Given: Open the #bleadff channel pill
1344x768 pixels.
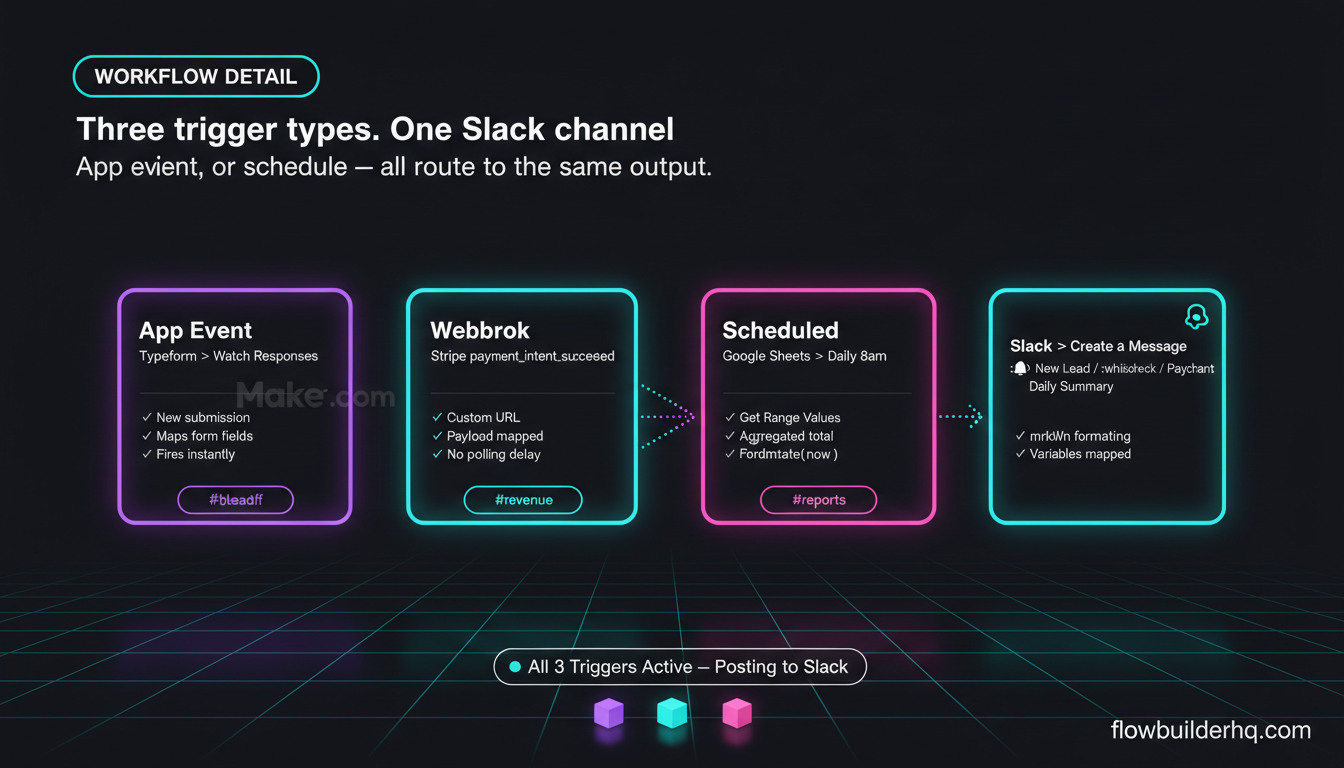Looking at the screenshot, I should (236, 500).
